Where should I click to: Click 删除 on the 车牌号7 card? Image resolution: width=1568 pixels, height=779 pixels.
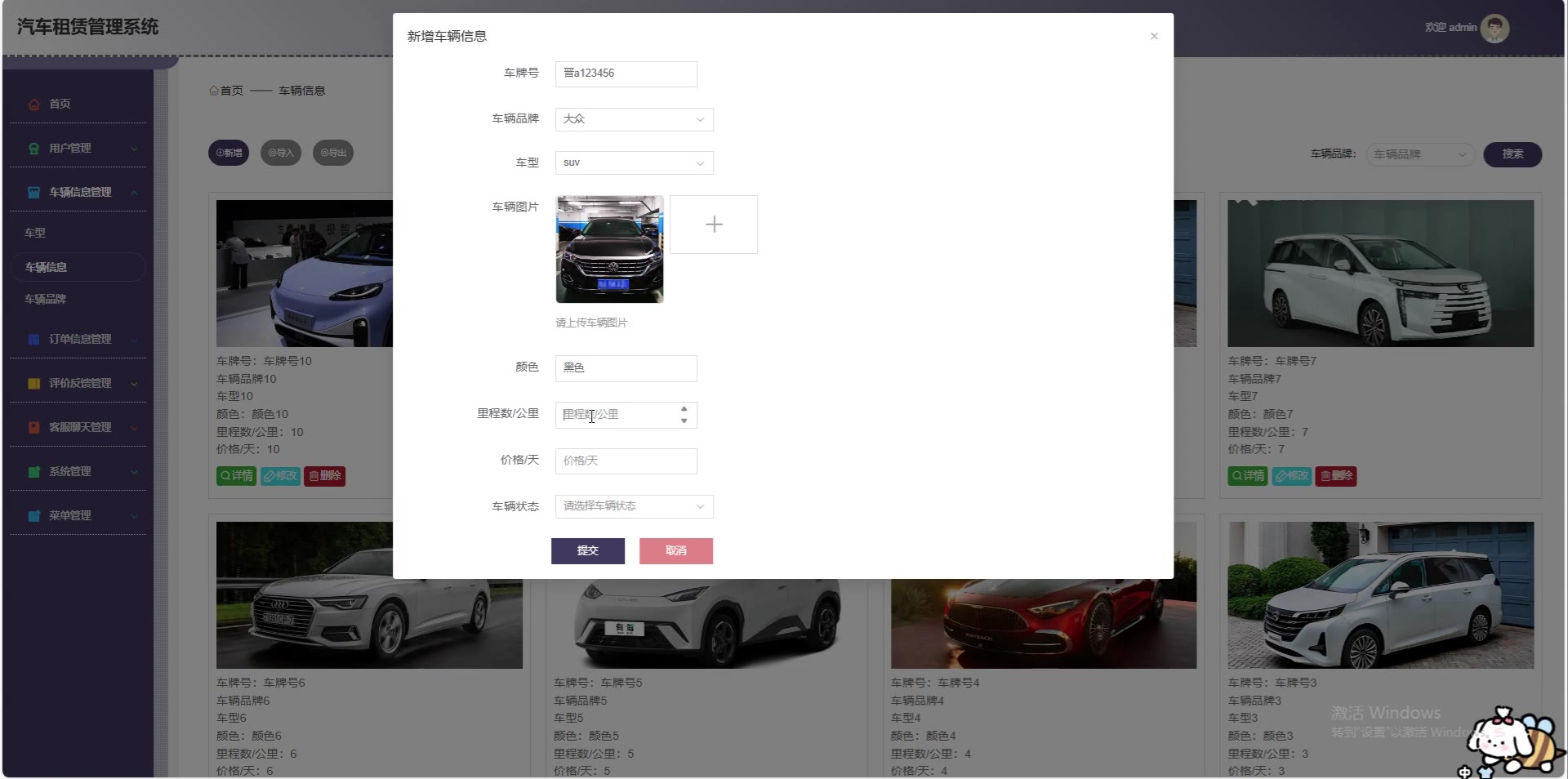[x=1336, y=476]
